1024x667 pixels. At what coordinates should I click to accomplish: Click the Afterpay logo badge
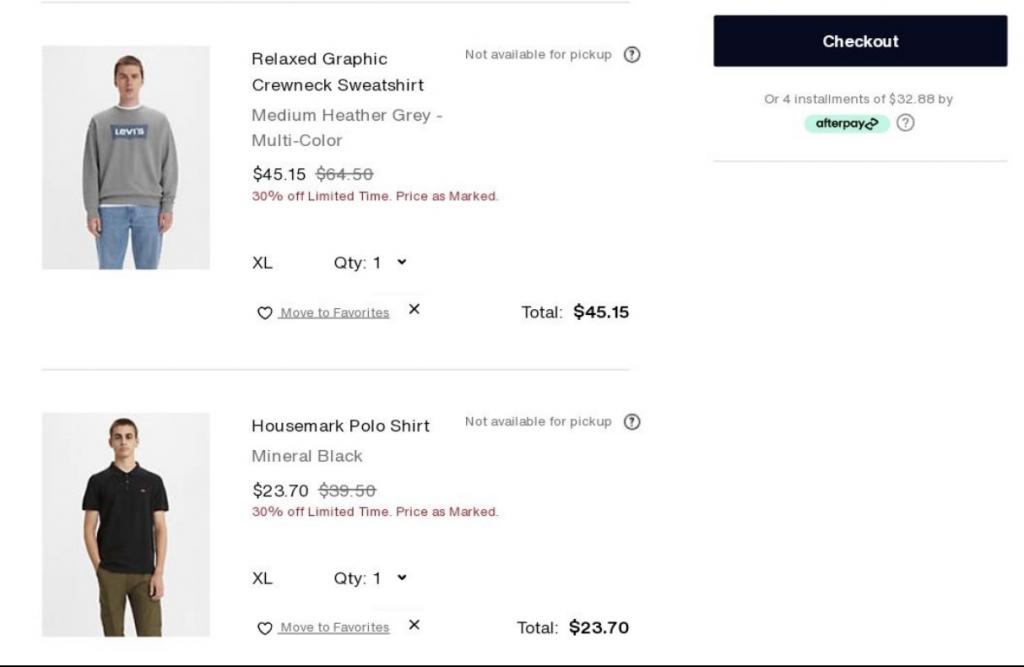pyautogui.click(x=846, y=124)
